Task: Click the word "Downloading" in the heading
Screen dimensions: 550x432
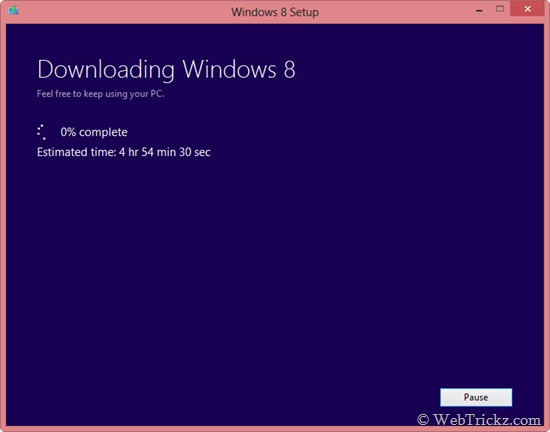Action: [106, 69]
